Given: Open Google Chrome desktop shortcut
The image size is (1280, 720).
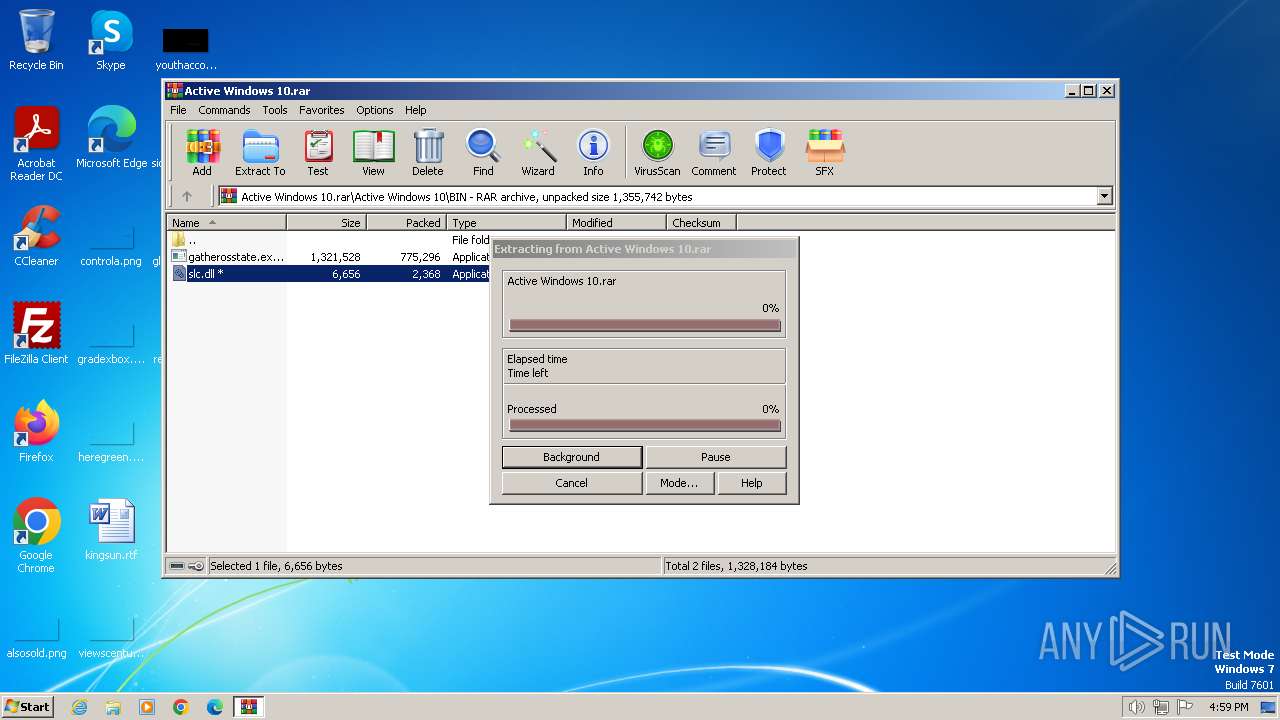Looking at the screenshot, I should click(x=36, y=537).
